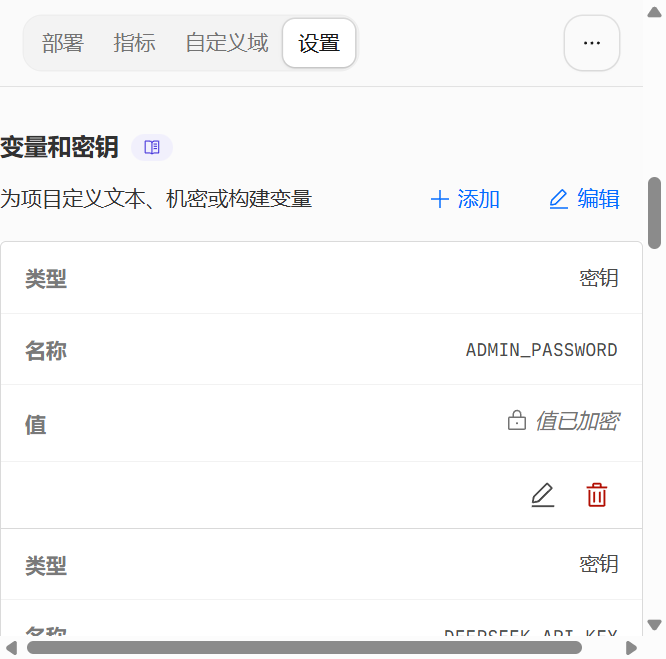
Task: Click the 设置 tab
Action: pos(319,43)
